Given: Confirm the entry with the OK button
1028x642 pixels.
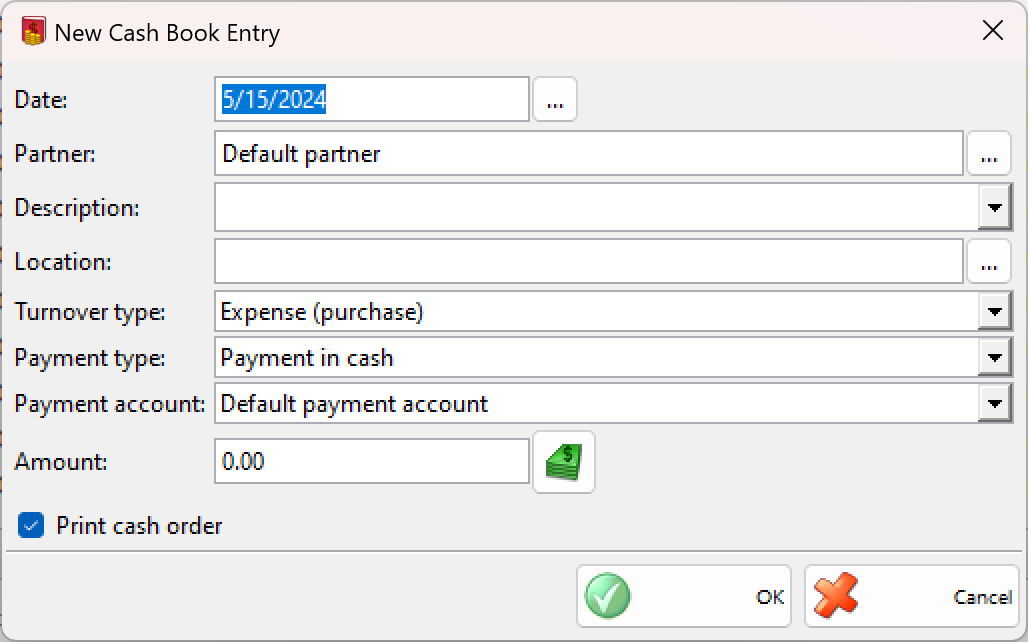Looking at the screenshot, I should pos(684,597).
